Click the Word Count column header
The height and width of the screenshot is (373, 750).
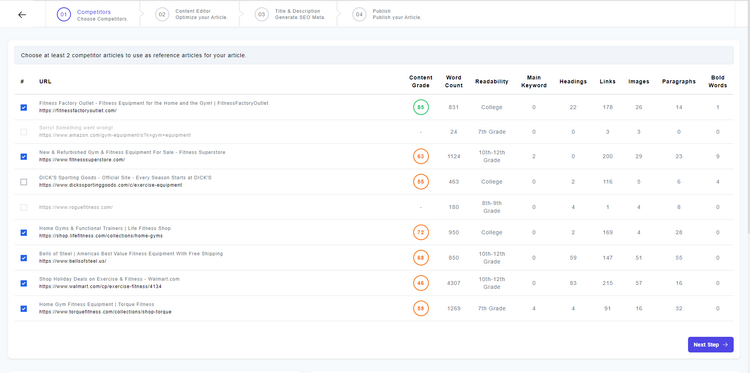(453, 81)
